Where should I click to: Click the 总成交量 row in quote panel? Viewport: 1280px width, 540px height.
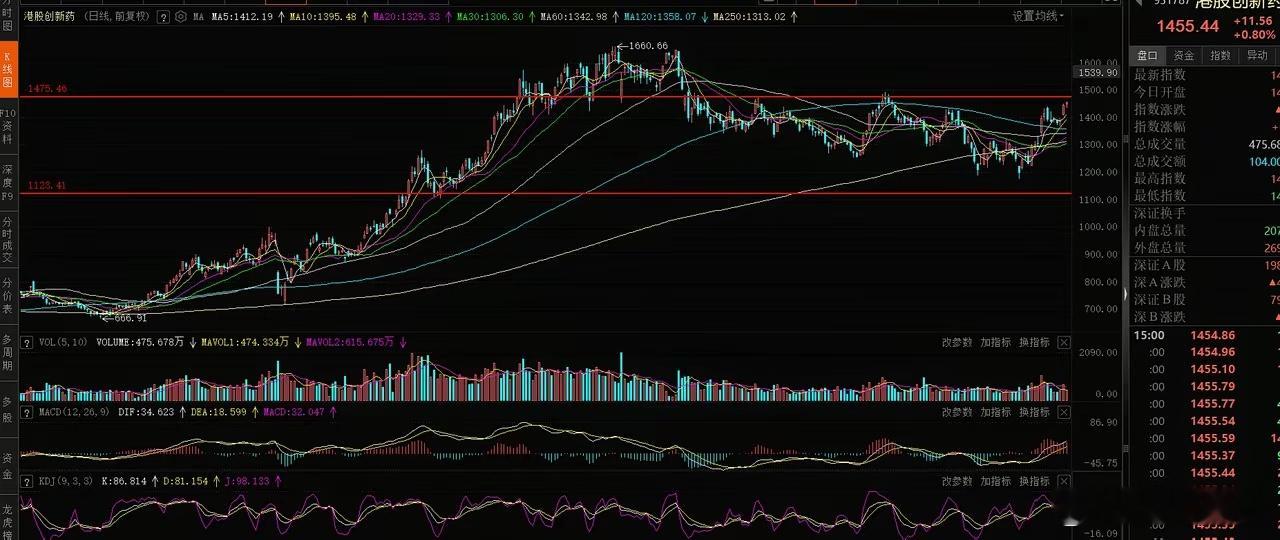(x=1204, y=144)
